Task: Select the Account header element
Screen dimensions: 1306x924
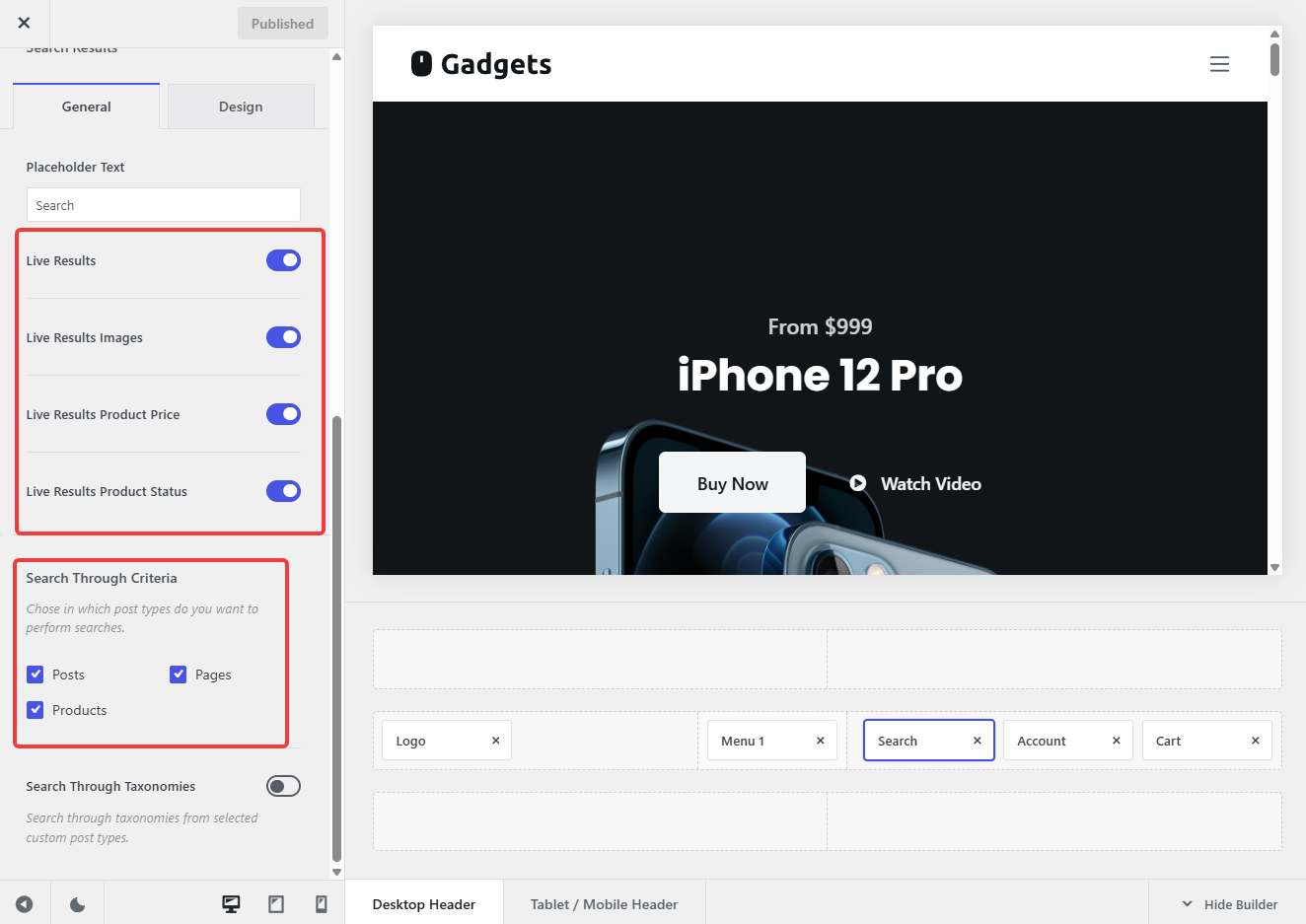Action: 1068,741
